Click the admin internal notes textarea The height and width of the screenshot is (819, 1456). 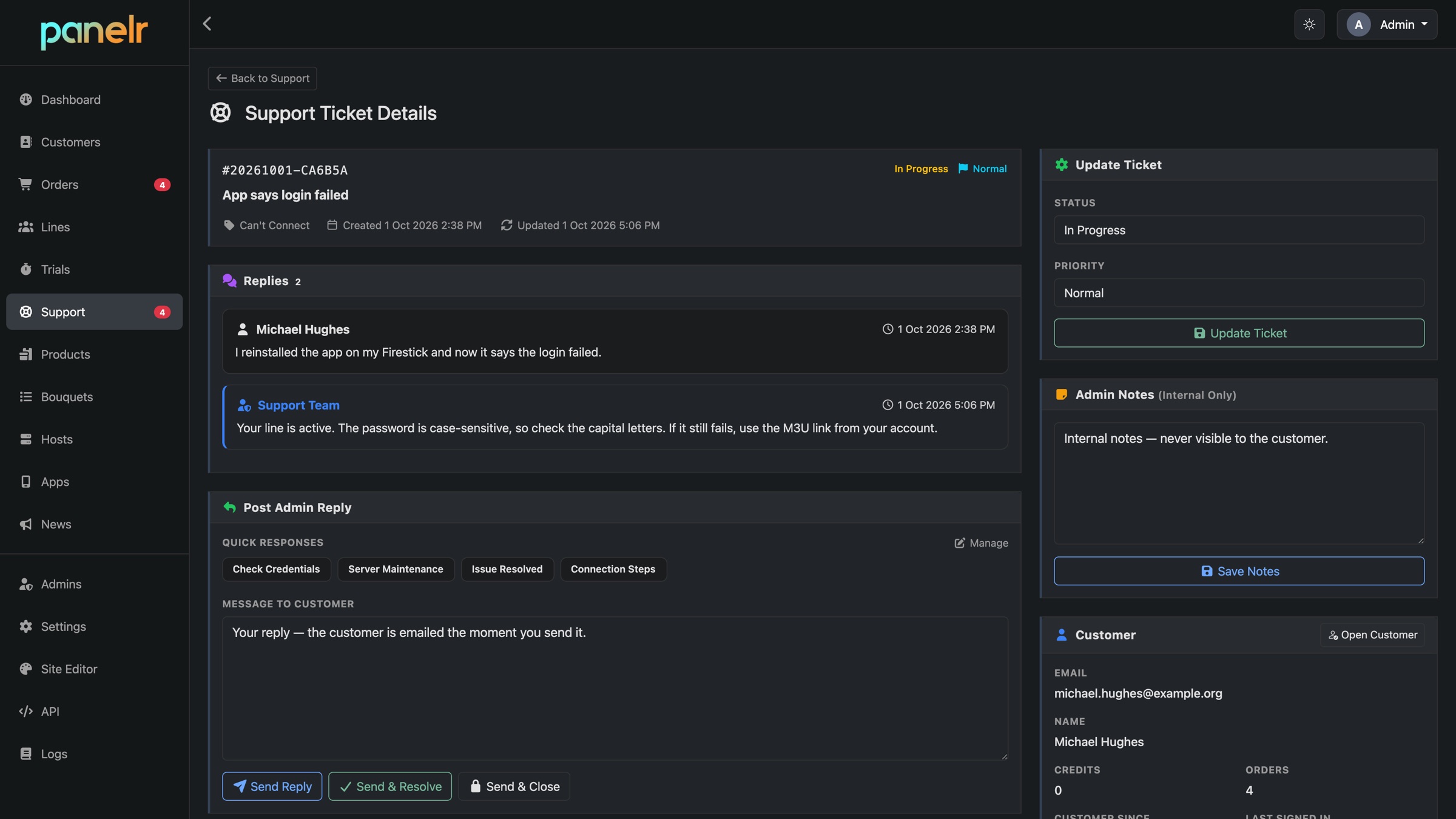tap(1239, 484)
